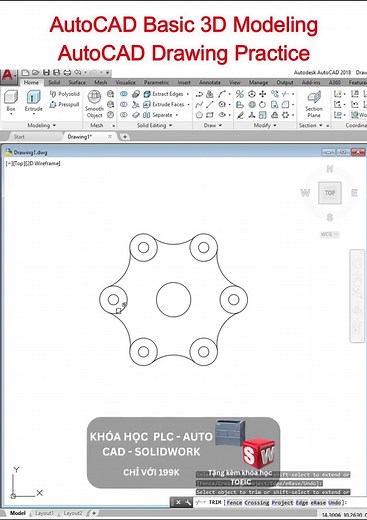Expand the Draw panel dropdown
This screenshot has width=367, height=520.
(x=220, y=125)
